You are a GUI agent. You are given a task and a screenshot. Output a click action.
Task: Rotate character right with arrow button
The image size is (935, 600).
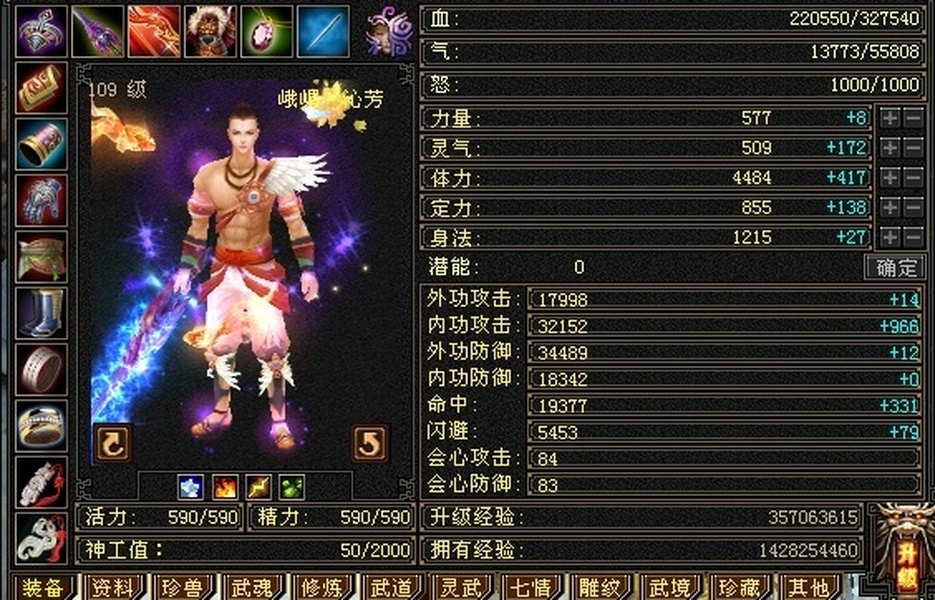coord(369,443)
